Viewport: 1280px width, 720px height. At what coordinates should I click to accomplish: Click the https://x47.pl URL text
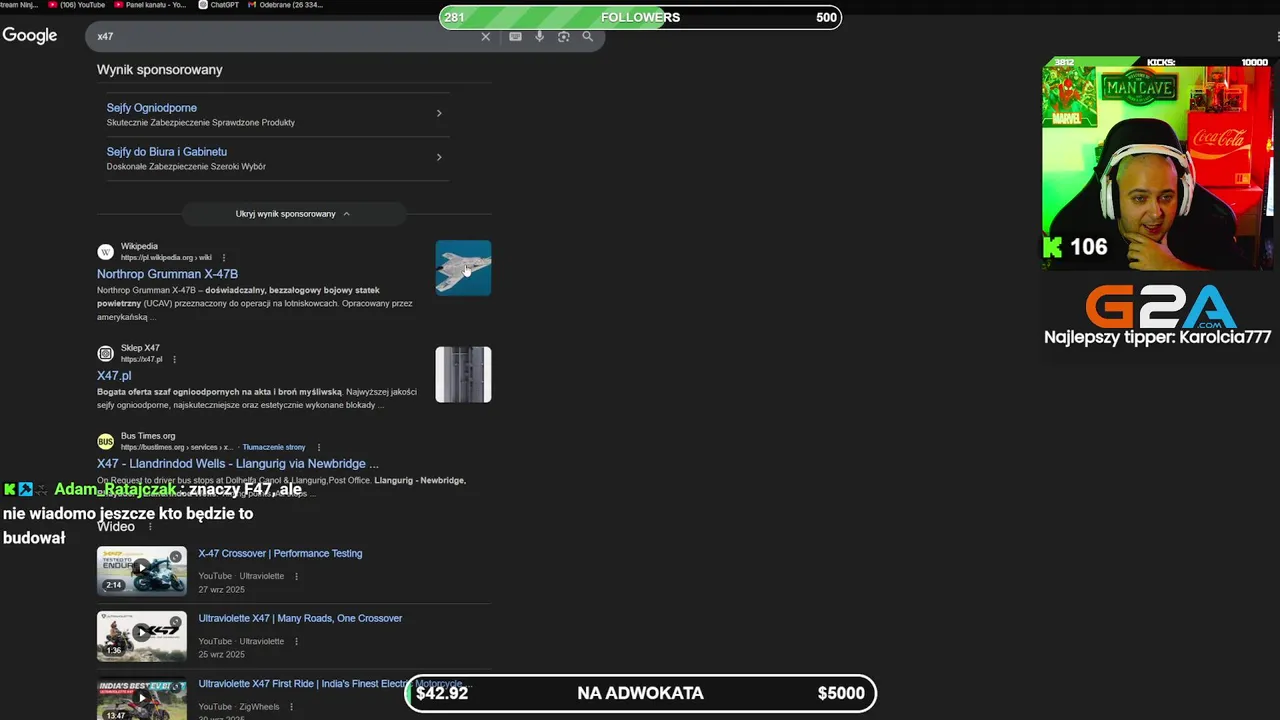pos(141,360)
